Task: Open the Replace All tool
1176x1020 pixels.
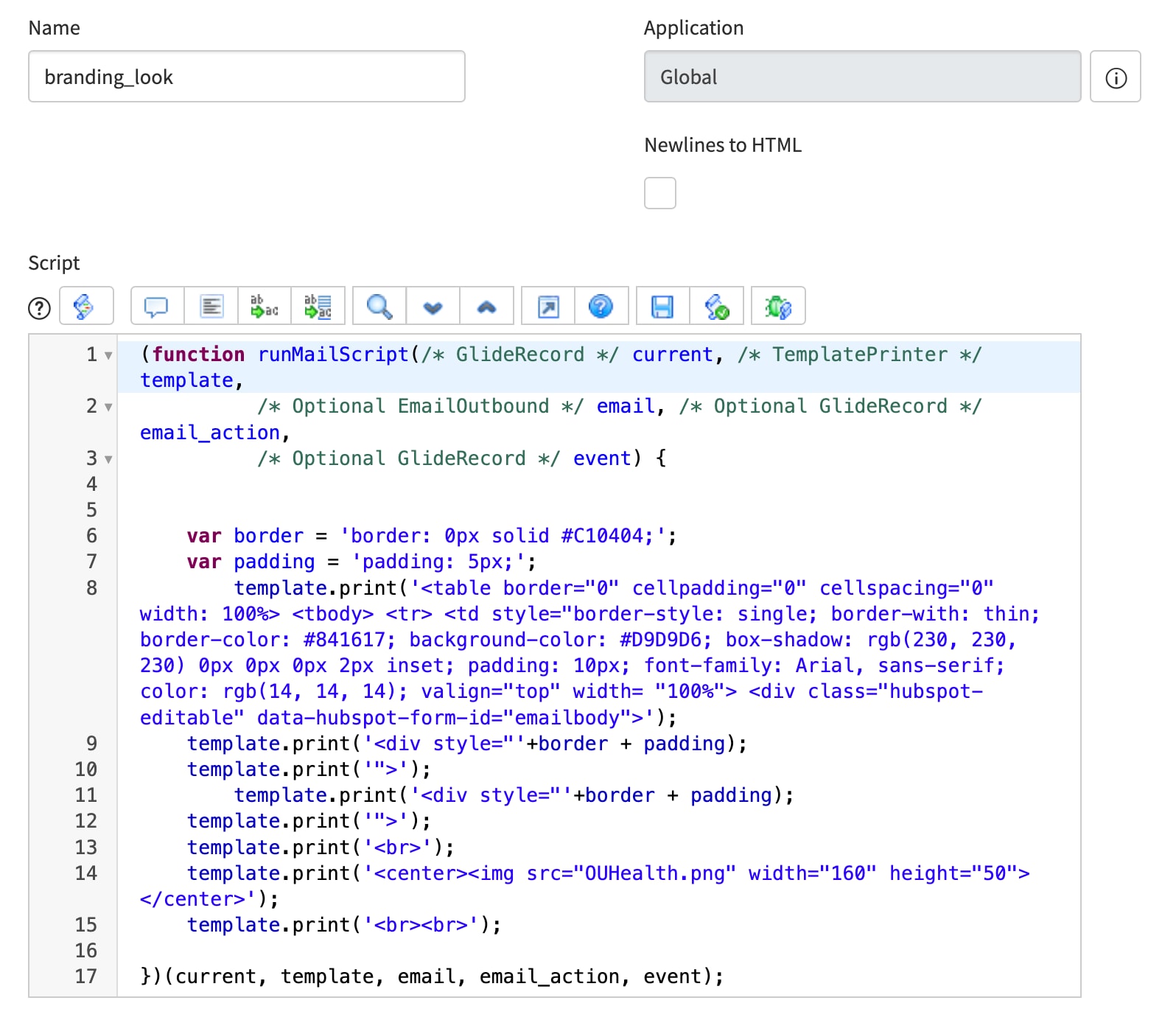Action: tap(318, 306)
